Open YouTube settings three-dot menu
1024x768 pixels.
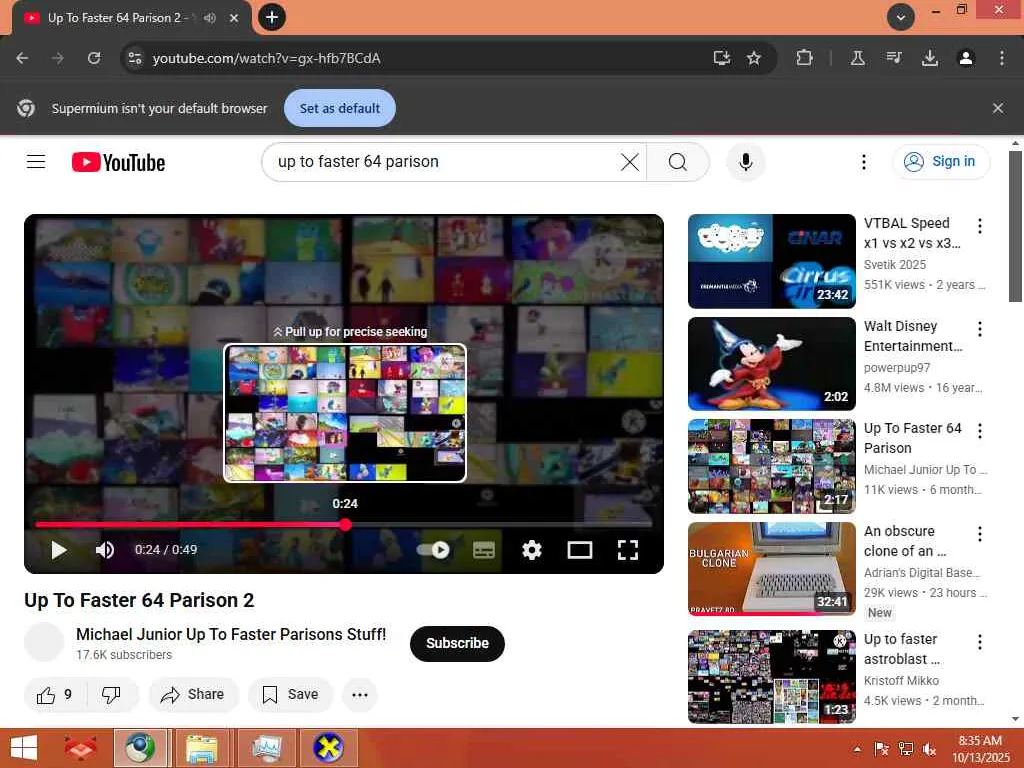point(863,162)
